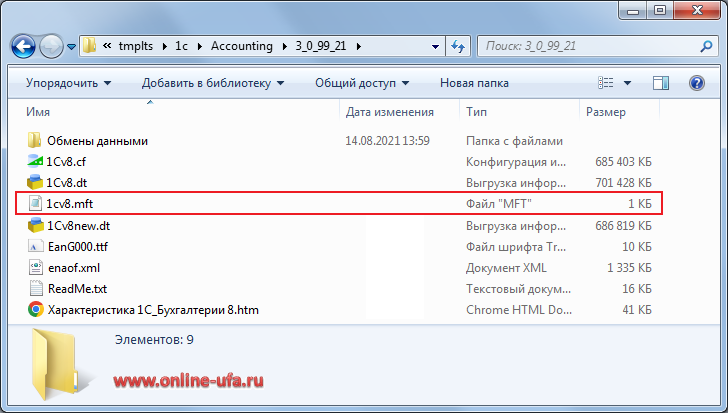Click the file name ReadMe.txt
This screenshot has width=728, height=413.
click(x=77, y=289)
